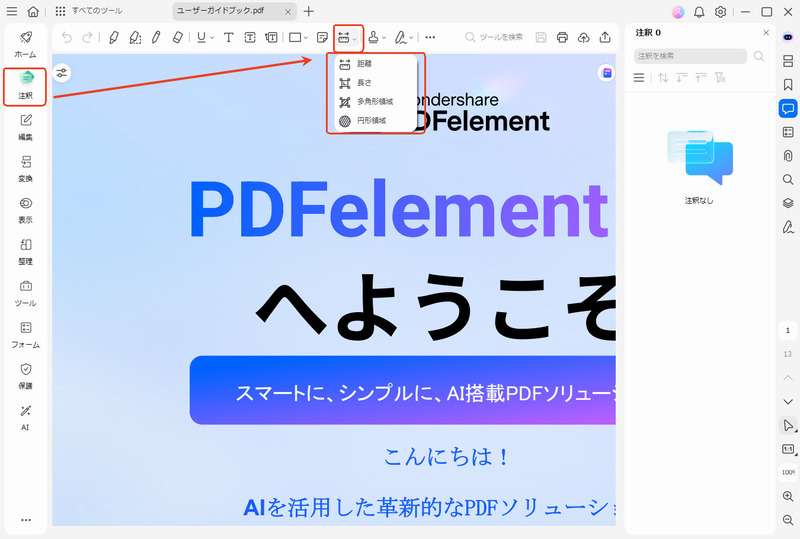Open the フォーム sidebar tab
Viewport: 800px width, 539px height.
(26, 335)
